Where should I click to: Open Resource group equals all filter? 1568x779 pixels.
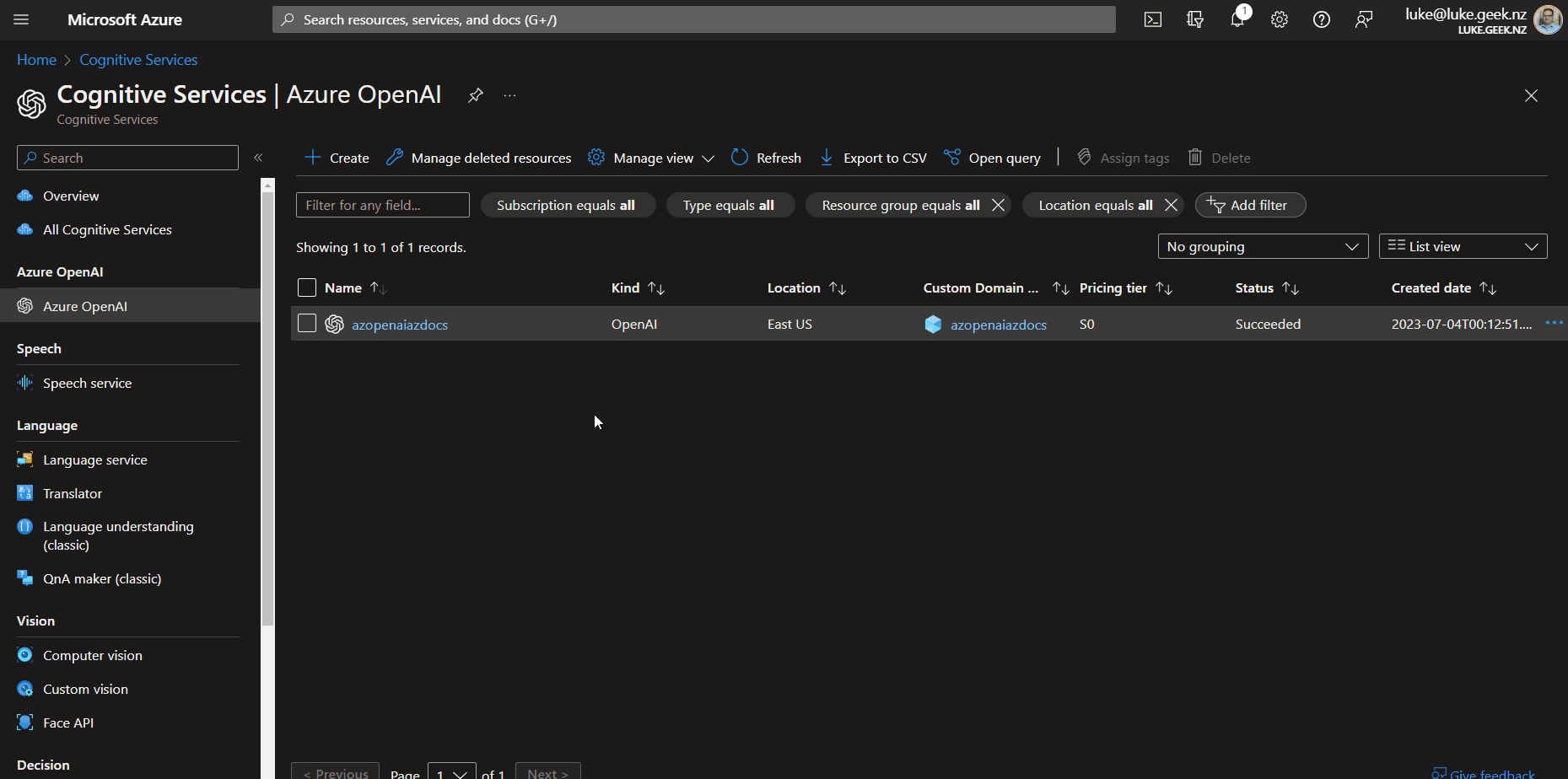pyautogui.click(x=901, y=205)
